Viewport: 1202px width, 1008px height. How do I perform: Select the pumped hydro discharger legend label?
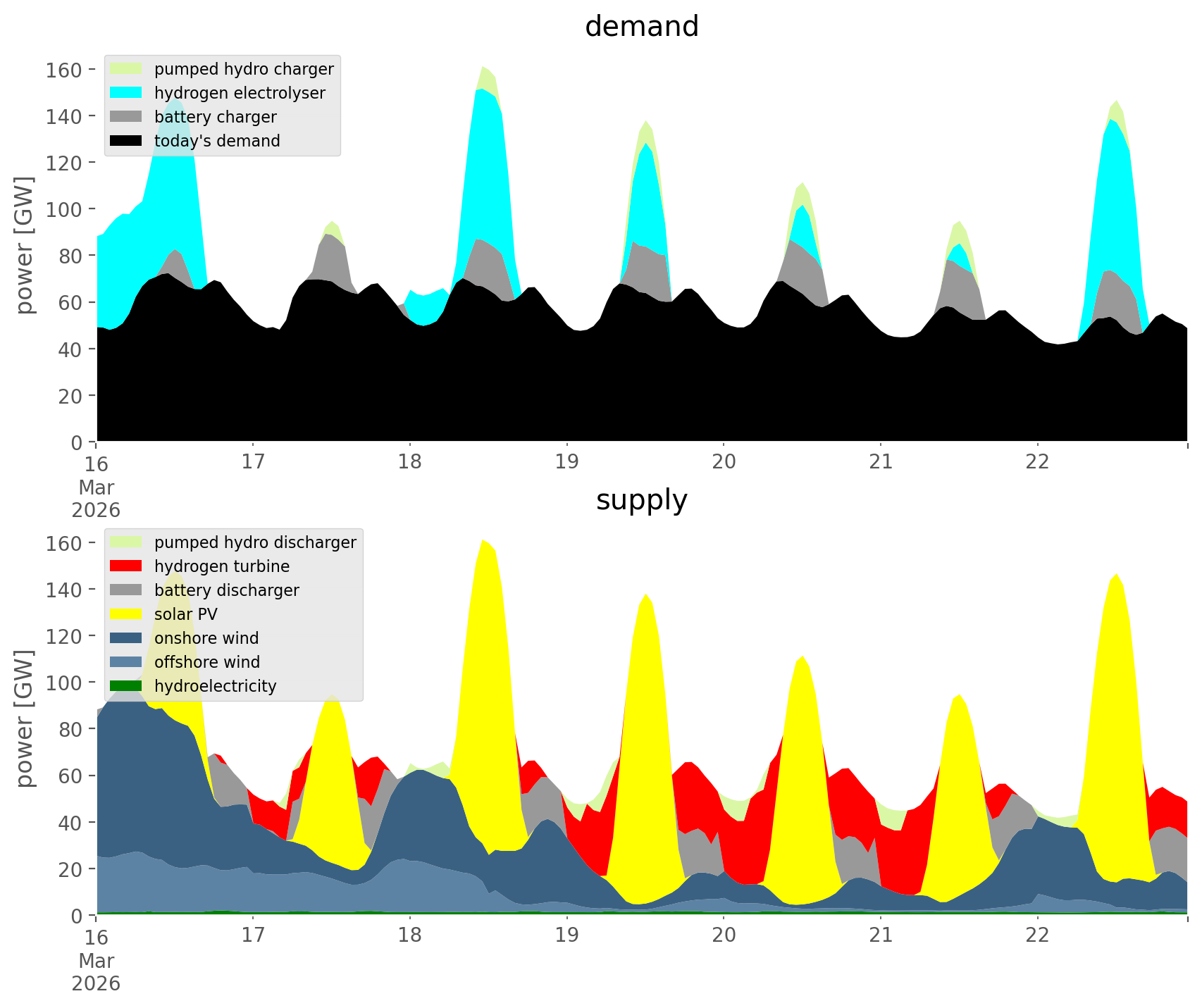point(255,542)
